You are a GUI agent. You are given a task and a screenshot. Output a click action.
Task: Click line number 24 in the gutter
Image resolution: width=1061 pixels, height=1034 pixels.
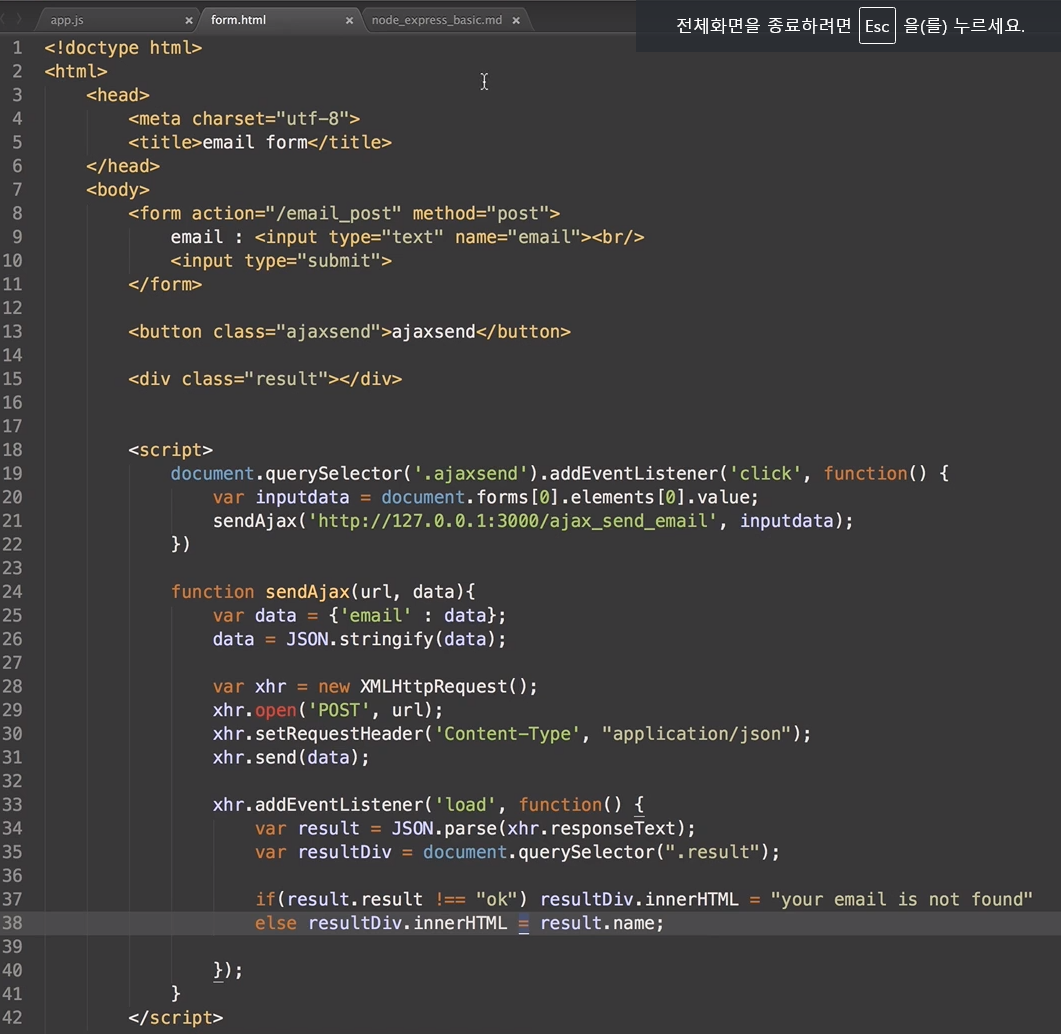[12, 592]
